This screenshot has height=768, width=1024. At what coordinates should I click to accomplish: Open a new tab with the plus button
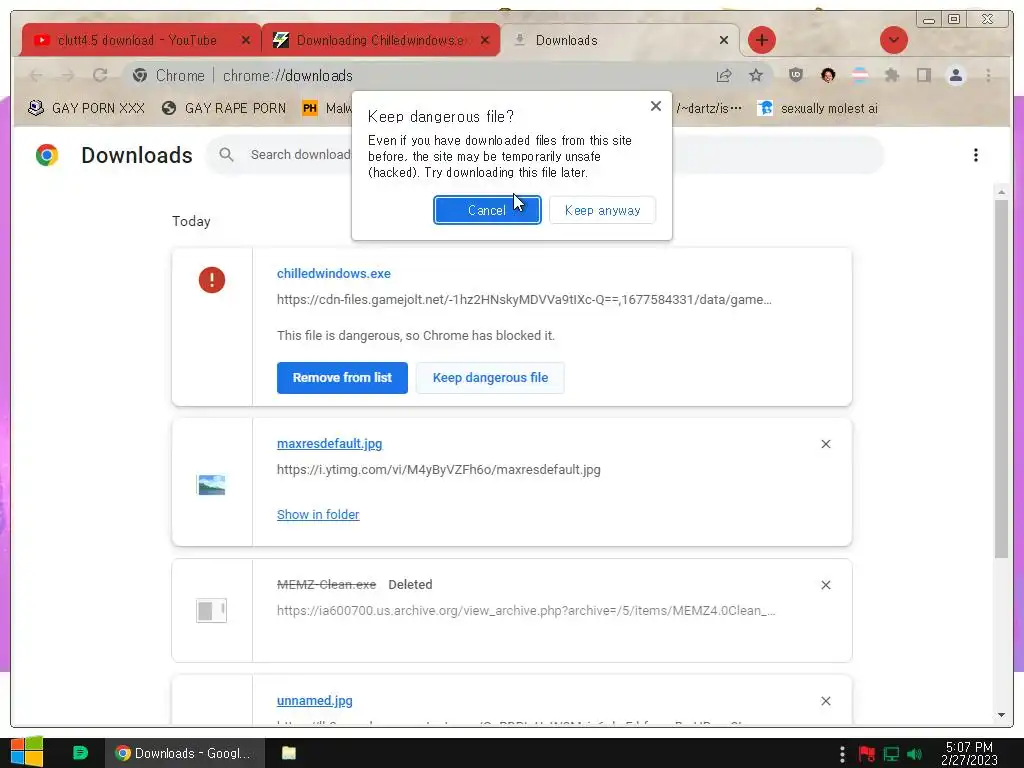point(761,40)
